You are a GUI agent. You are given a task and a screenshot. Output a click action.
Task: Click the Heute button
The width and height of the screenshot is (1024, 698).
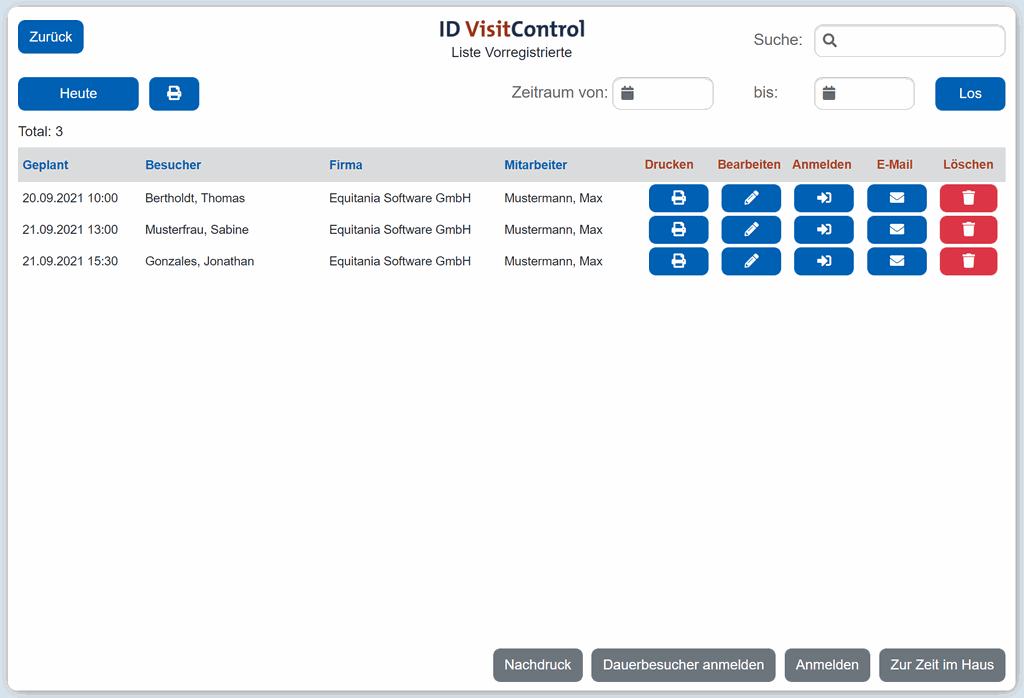pyautogui.click(x=78, y=94)
